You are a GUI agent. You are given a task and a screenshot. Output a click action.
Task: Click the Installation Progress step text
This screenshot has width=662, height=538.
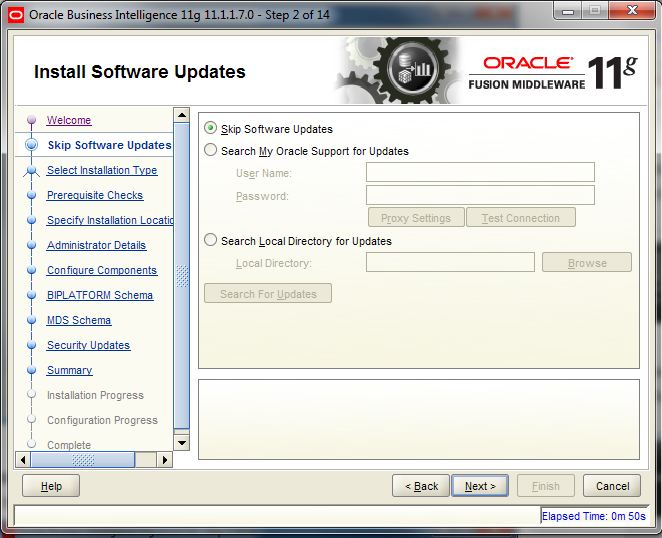(95, 395)
